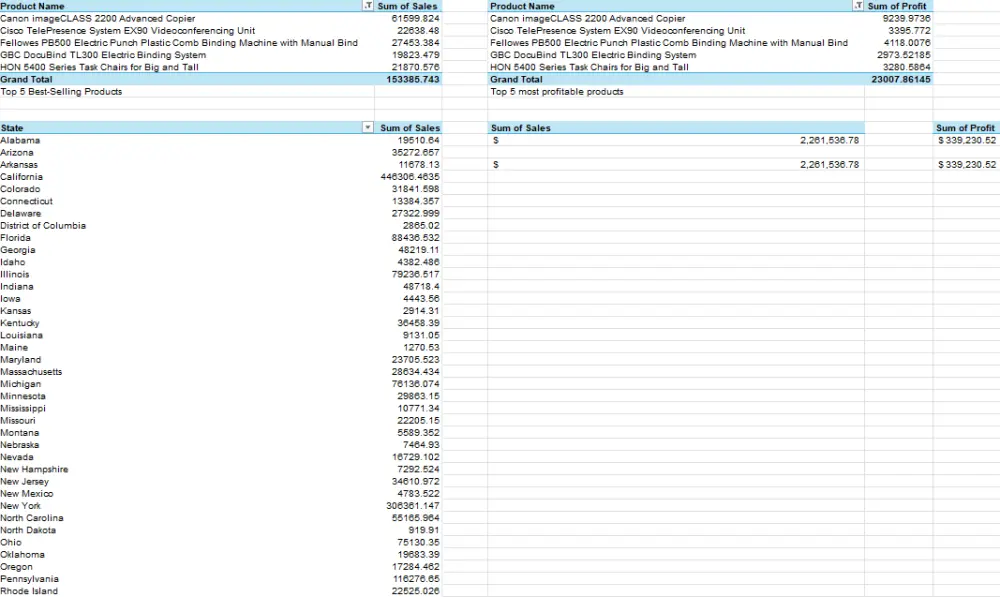This screenshot has width=1000, height=597.
Task: Select the Kansas state cell
Action: [15, 311]
